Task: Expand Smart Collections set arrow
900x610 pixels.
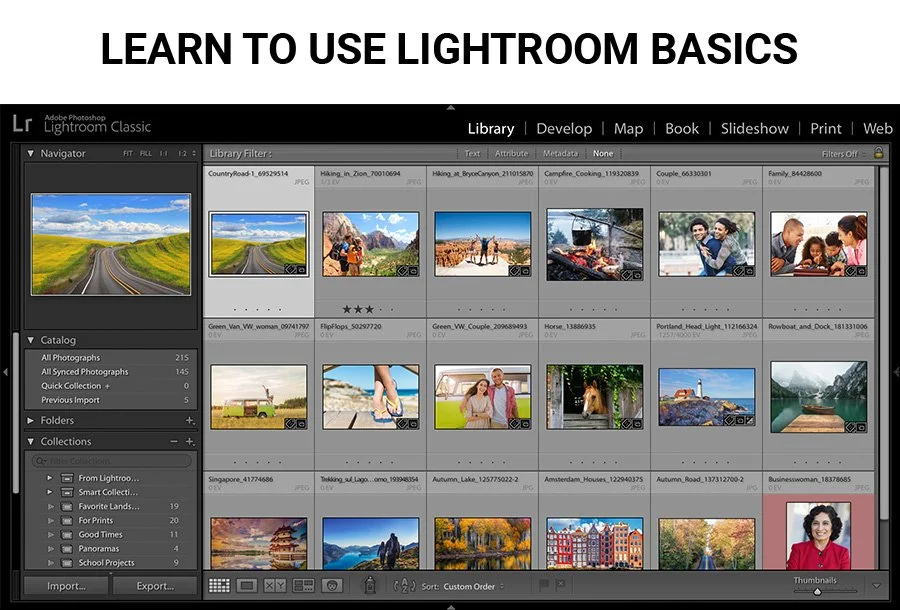Action: coord(50,492)
